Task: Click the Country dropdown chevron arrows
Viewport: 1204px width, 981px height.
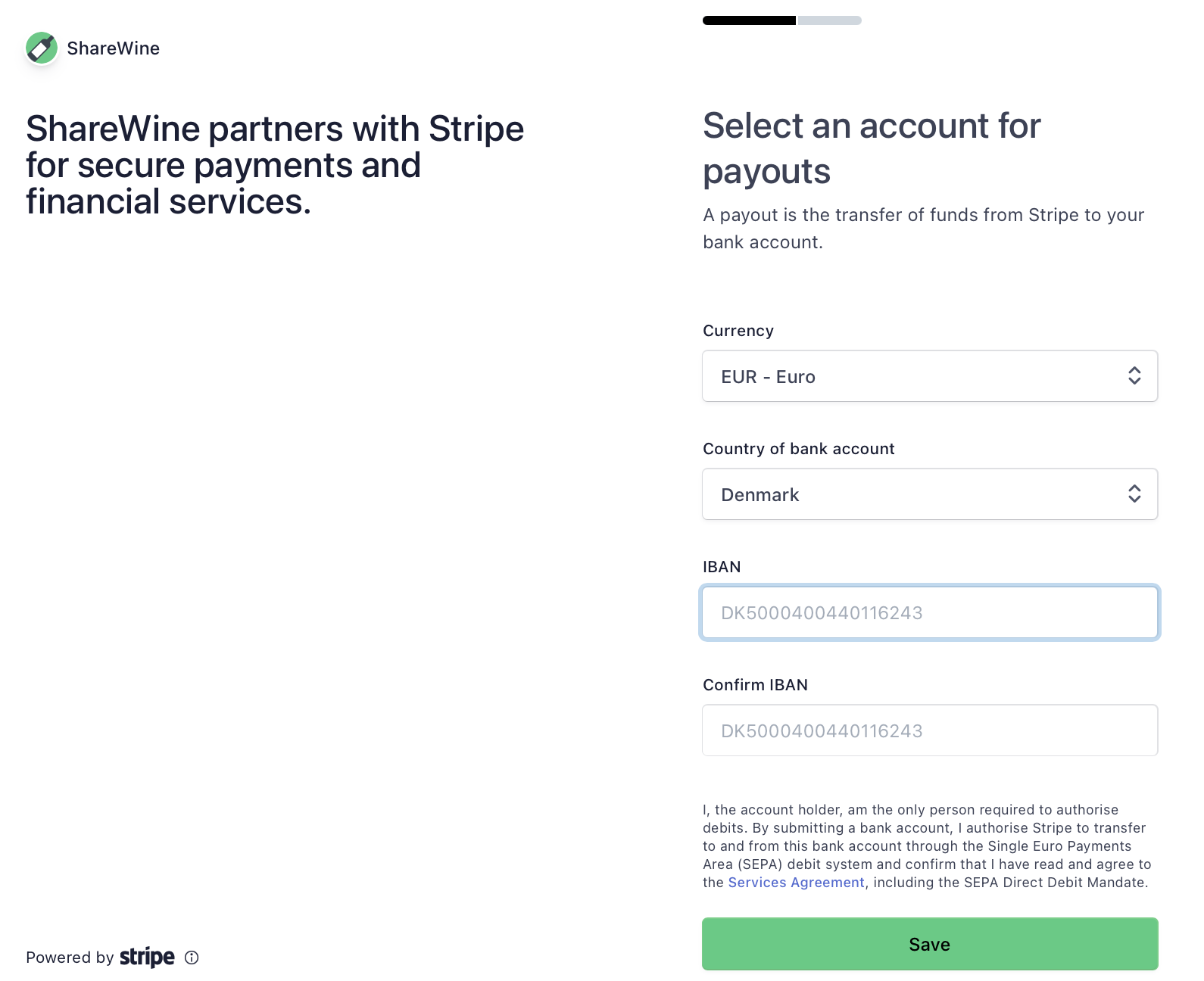Action: (1134, 494)
